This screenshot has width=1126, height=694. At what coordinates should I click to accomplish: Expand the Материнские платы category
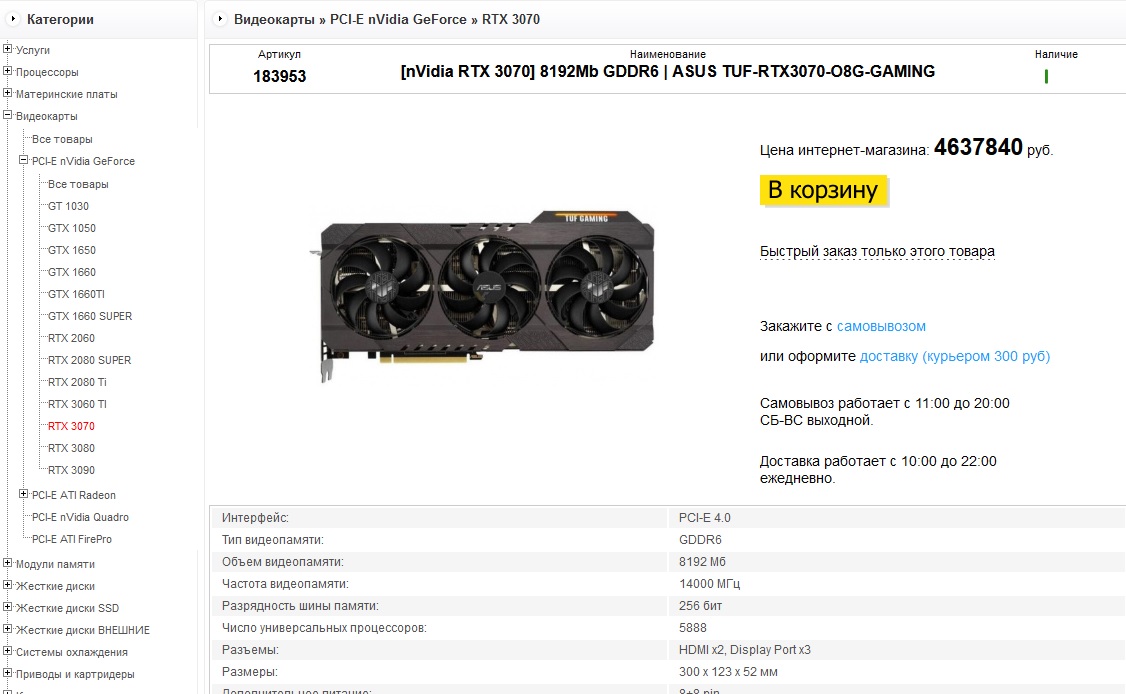pyautogui.click(x=7, y=93)
